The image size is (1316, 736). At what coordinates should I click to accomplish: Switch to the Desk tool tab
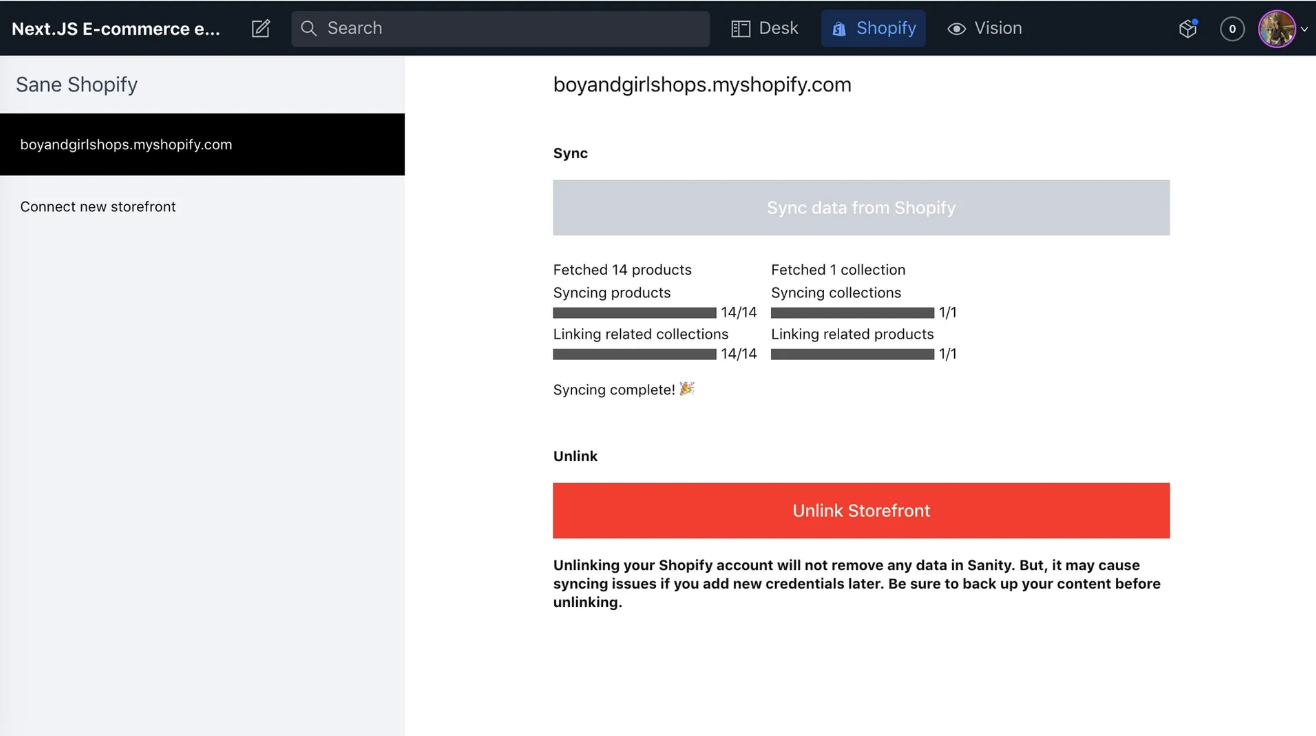click(x=765, y=28)
